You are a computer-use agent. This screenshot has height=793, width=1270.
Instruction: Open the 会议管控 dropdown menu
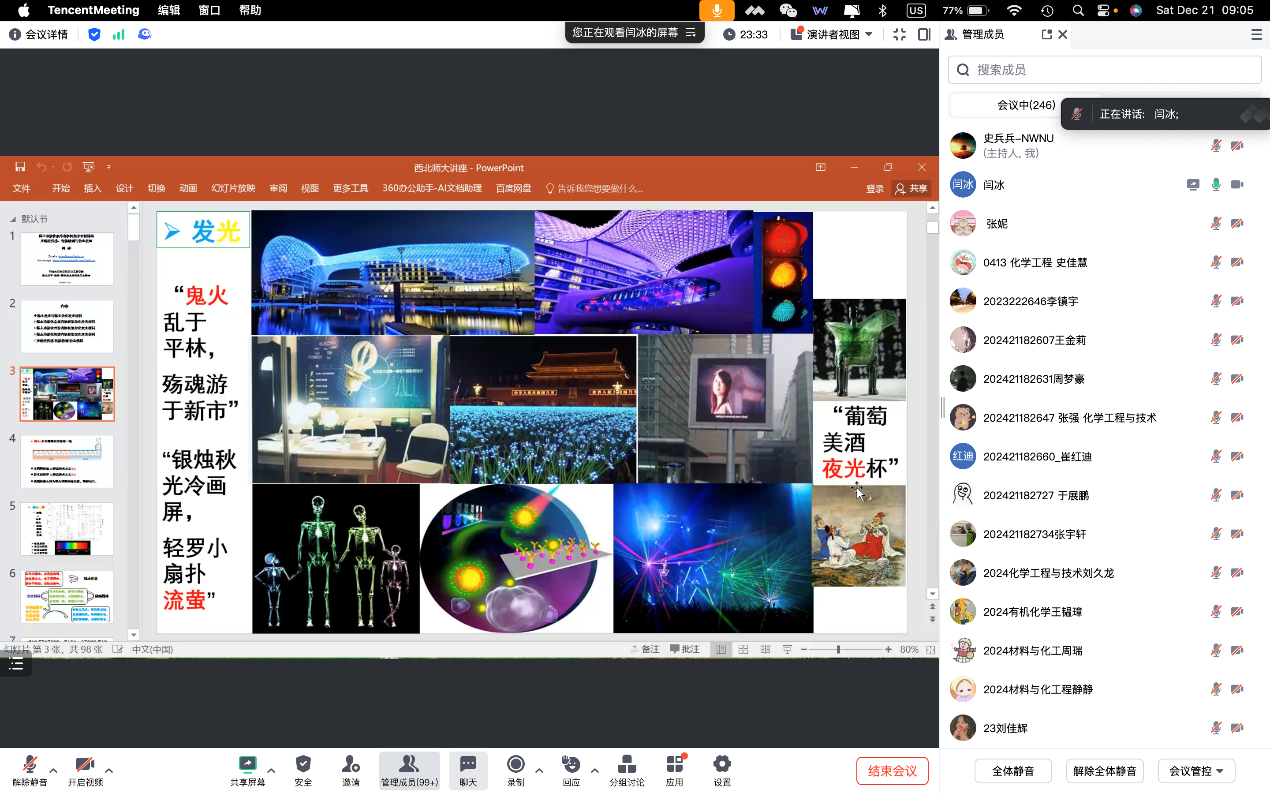(x=1196, y=771)
